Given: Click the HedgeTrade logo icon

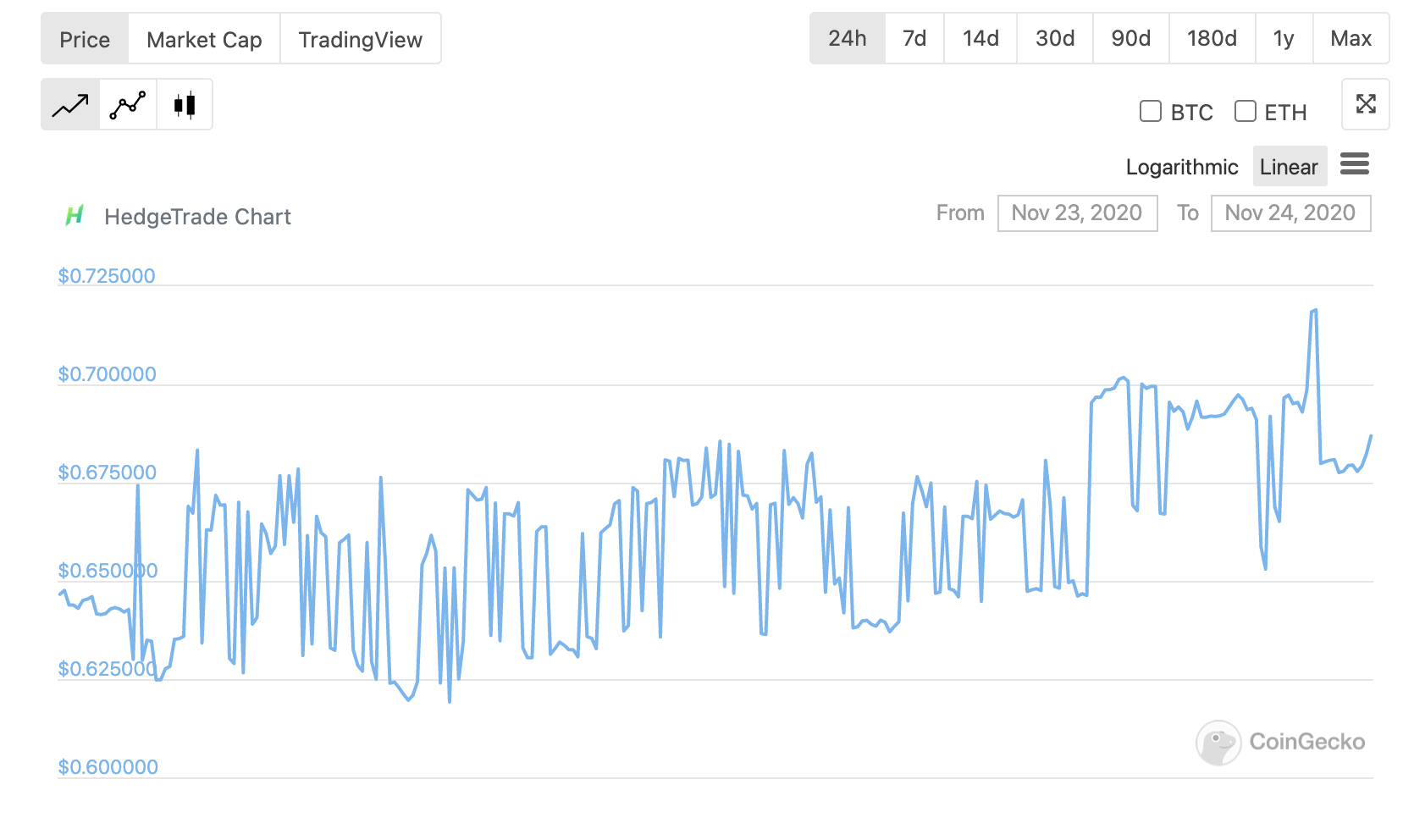Looking at the screenshot, I should click(75, 216).
